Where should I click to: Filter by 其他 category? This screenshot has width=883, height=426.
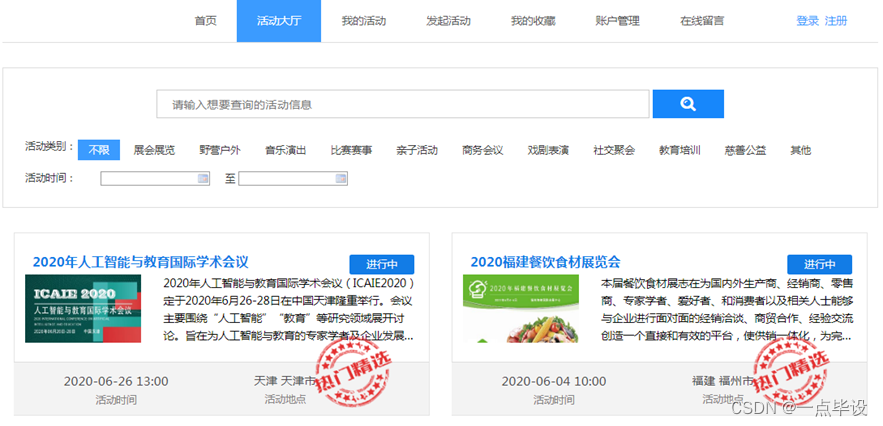click(801, 150)
